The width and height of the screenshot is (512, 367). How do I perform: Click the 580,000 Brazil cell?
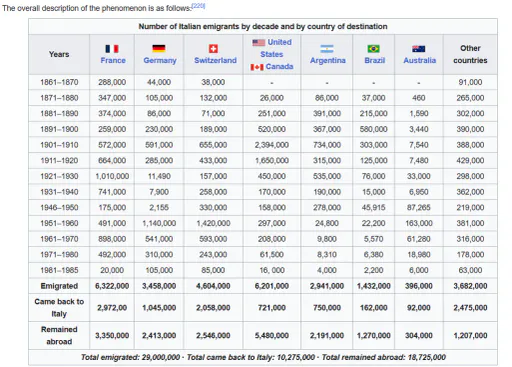pos(373,129)
